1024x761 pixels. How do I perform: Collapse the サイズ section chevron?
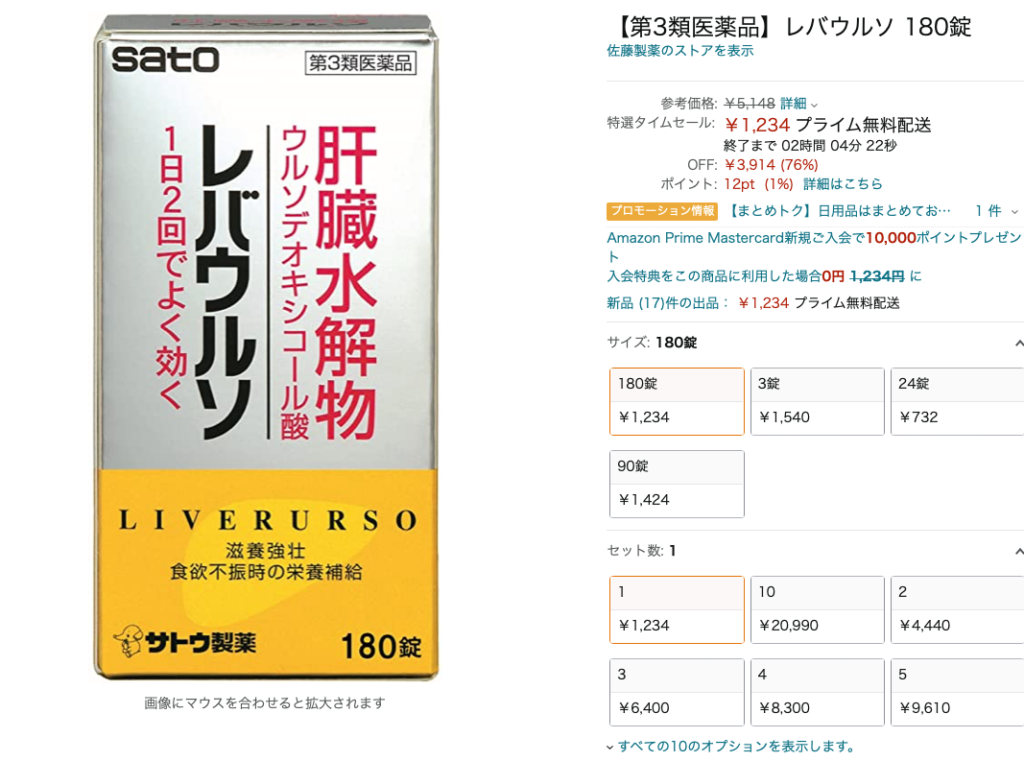pyautogui.click(x=1018, y=344)
